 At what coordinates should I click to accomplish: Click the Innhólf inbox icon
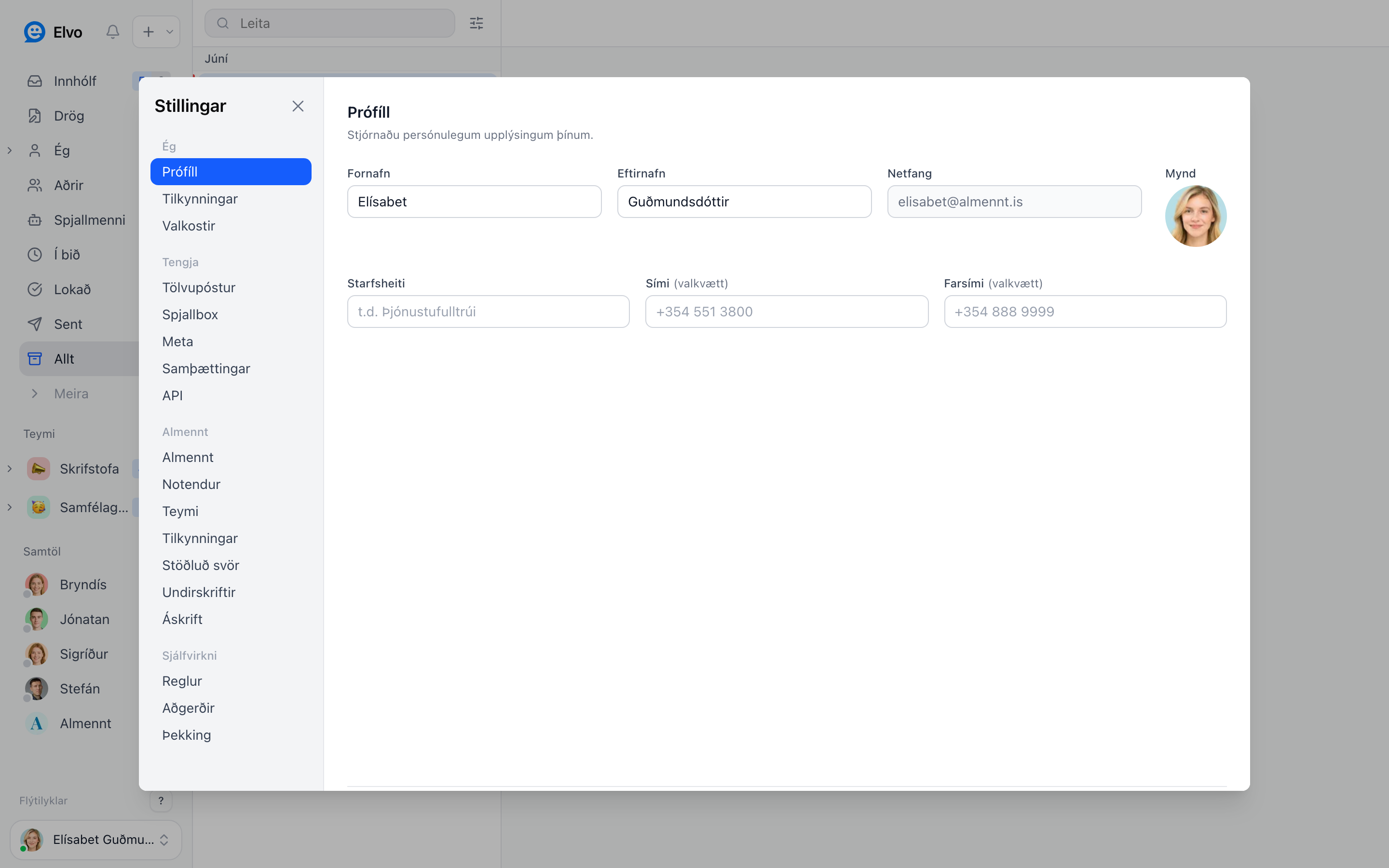click(x=35, y=81)
